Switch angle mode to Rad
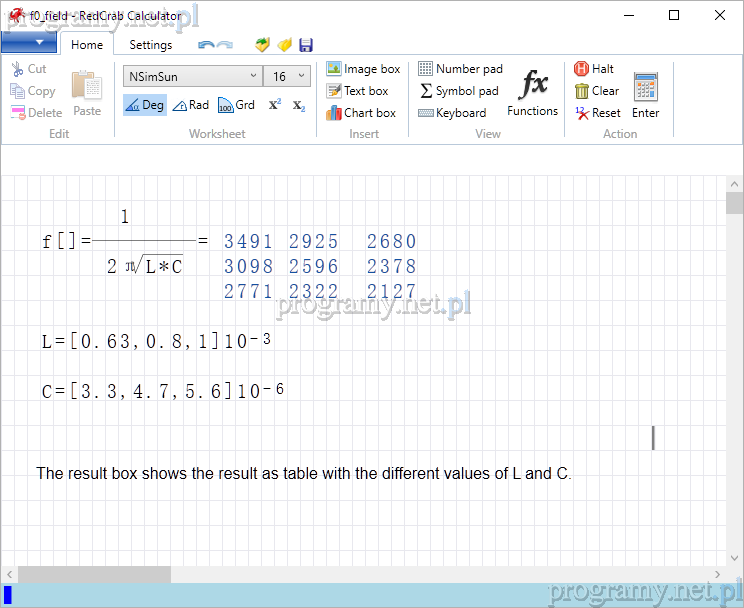Viewport: 744px width, 608px height. (190, 105)
